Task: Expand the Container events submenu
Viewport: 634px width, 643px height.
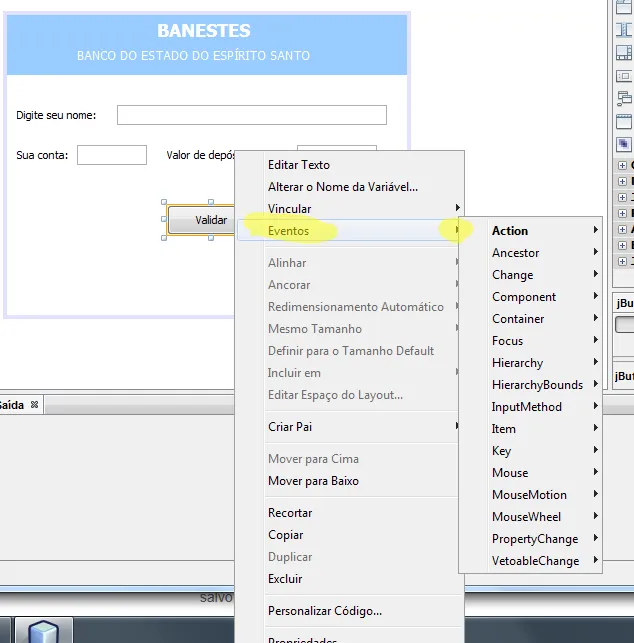Action: 530,319
